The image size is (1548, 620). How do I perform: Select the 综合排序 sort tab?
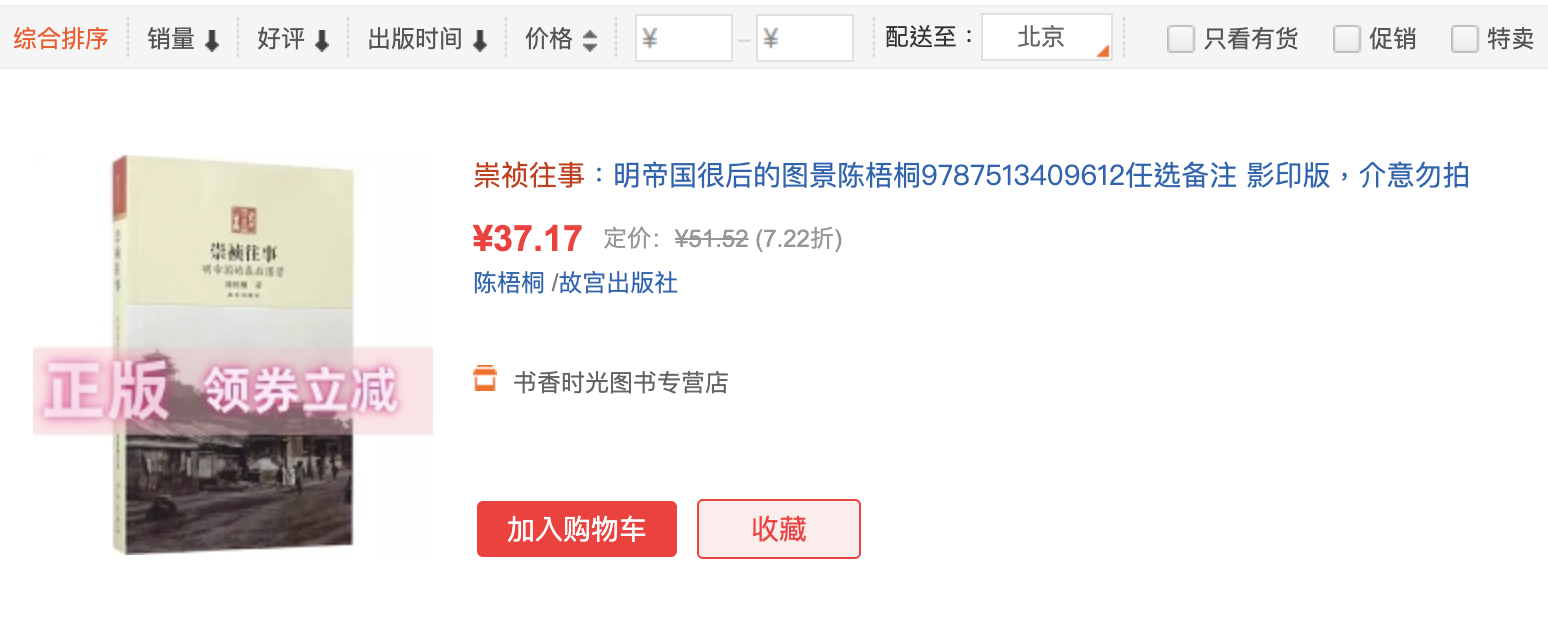point(60,39)
